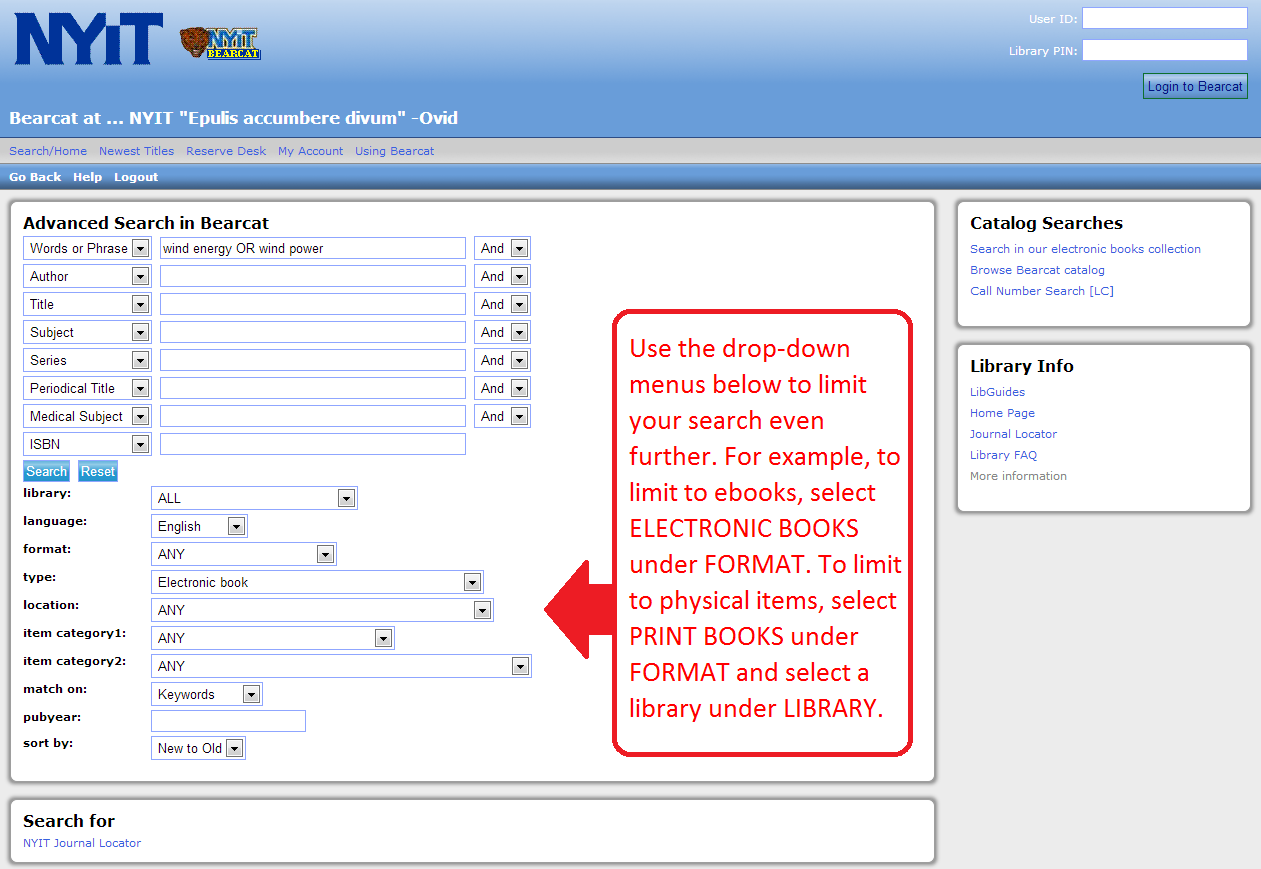Viewport: 1261px width, 869px height.
Task: Click the Search button
Action: point(47,471)
